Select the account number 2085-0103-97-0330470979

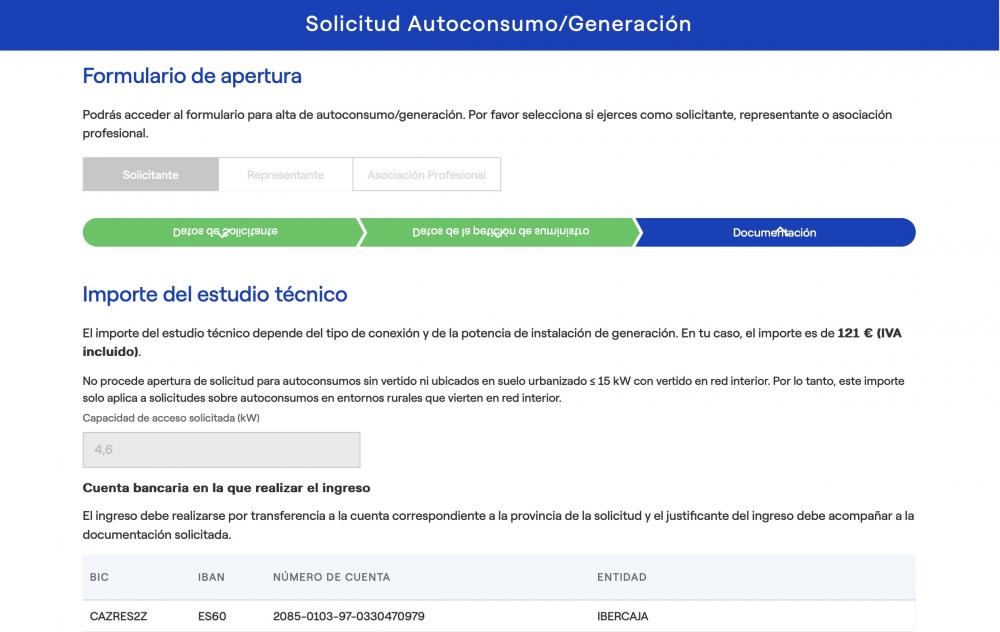349,616
